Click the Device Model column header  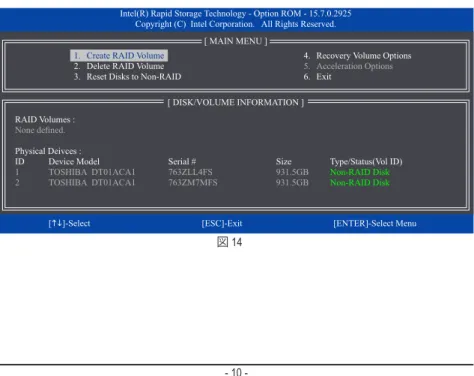point(74,162)
